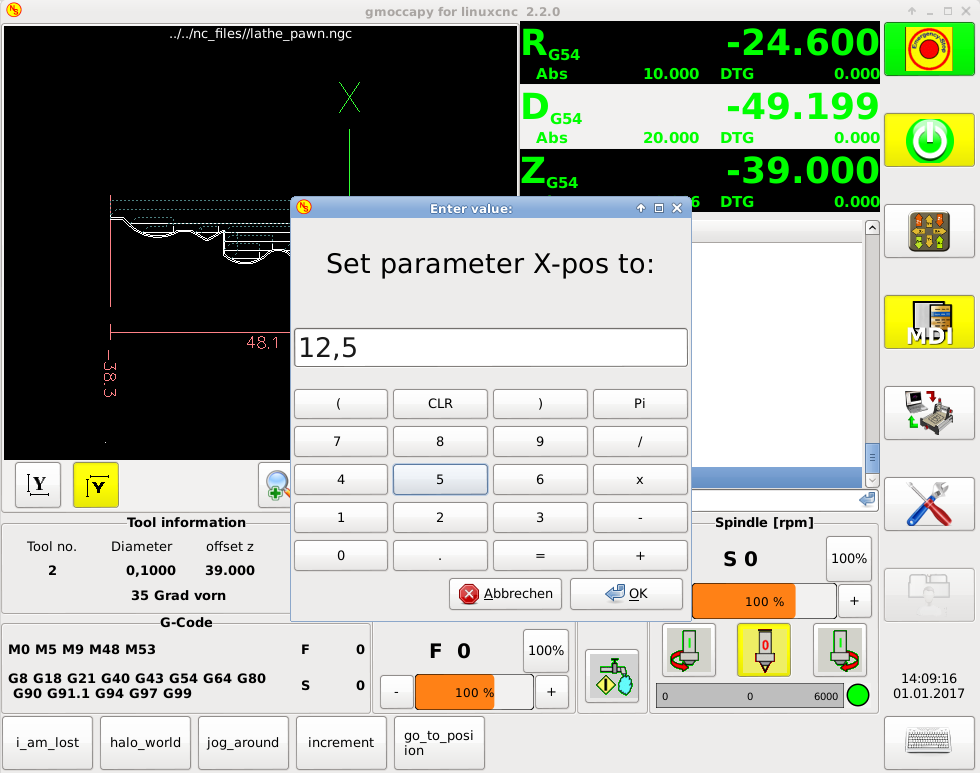Open auto mode with the CNC machine icon
980x773 pixels.
tap(929, 413)
